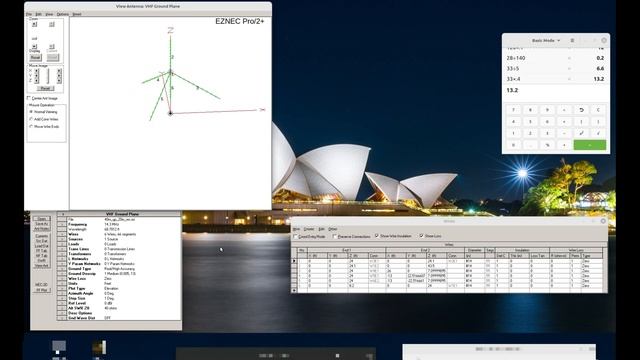Image resolution: width=640 pixels, height=360 pixels.
Task: Click calculator result field showing 13.2
Action: click(x=556, y=91)
